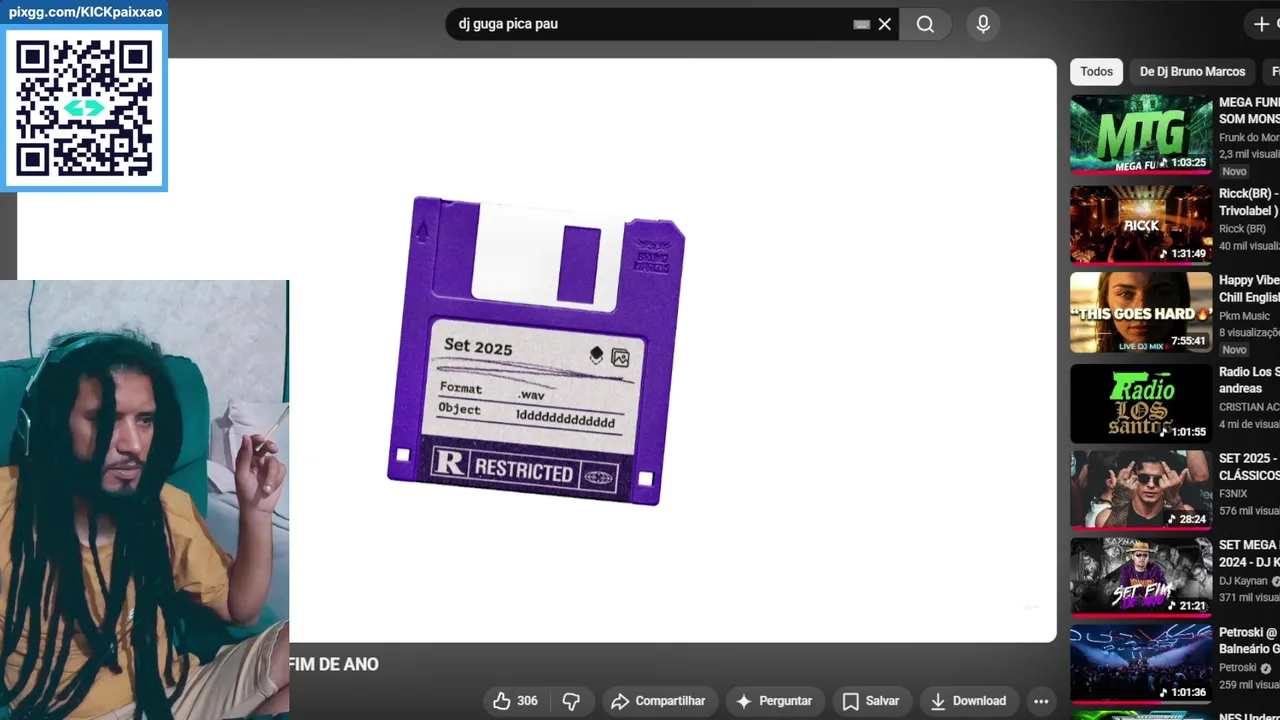This screenshot has height=720, width=1280.
Task: Open the DJ Kaynan Set Fim de Ano thumbnail
Action: click(1141, 577)
